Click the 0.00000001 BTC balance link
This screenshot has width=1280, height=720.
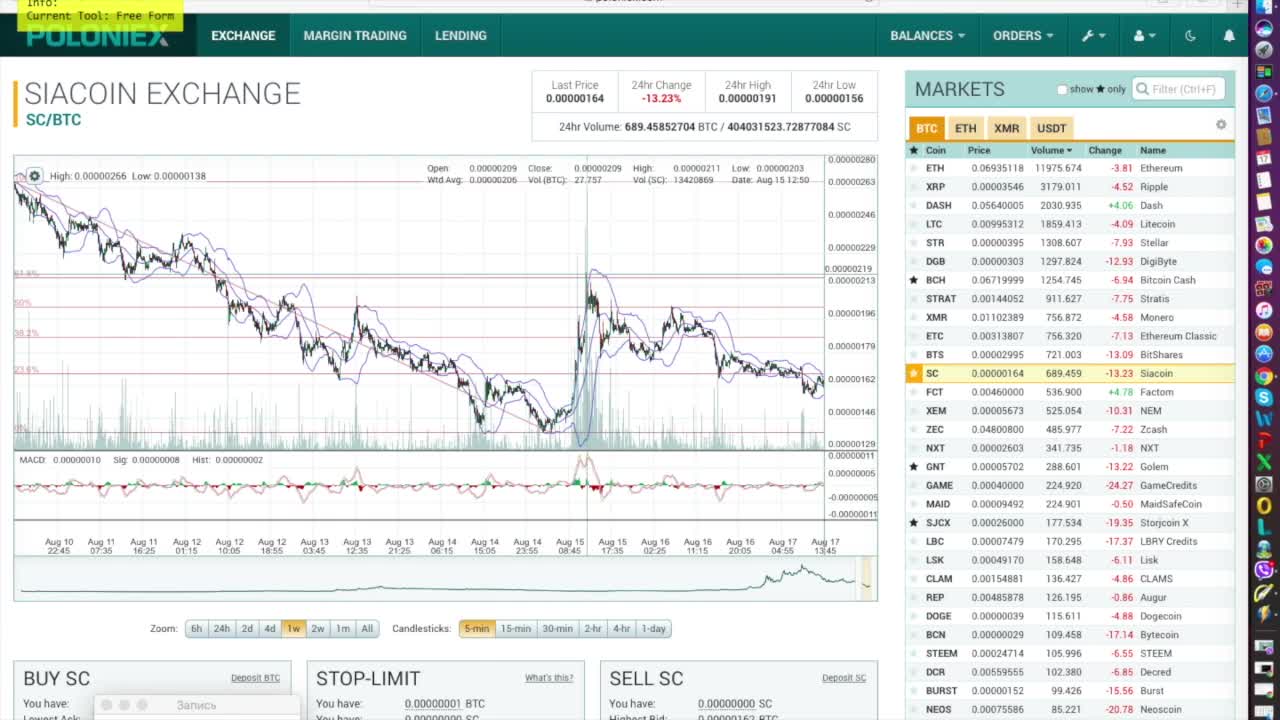pos(433,704)
